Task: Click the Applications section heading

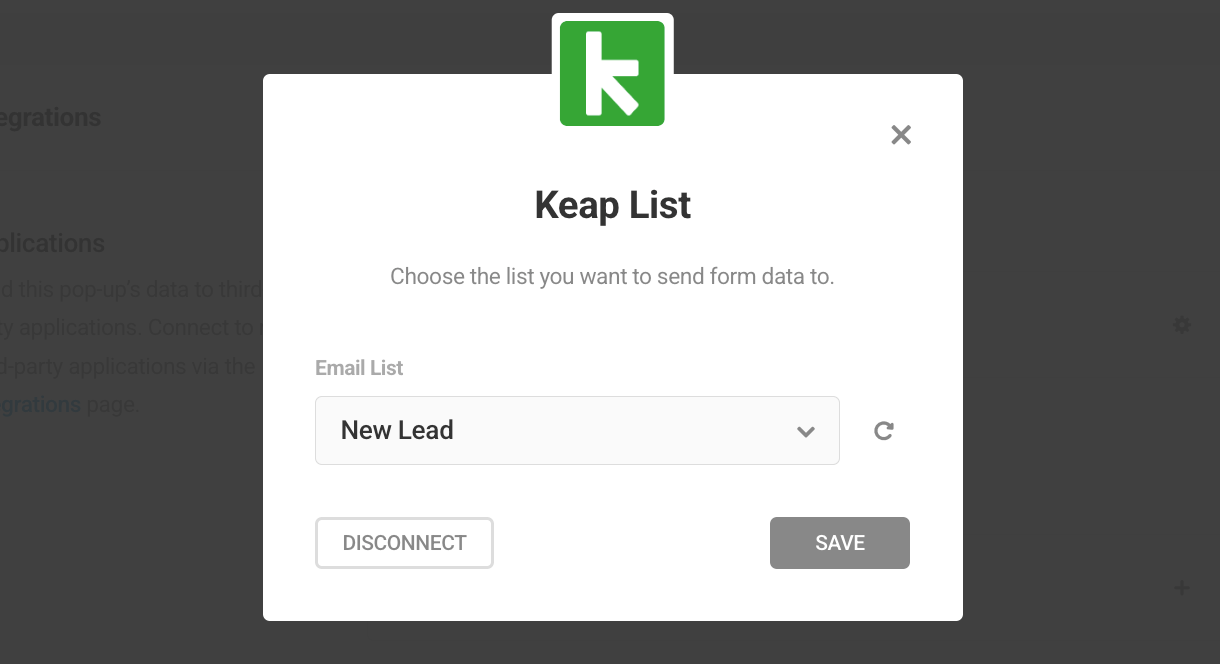Action: [x=52, y=243]
